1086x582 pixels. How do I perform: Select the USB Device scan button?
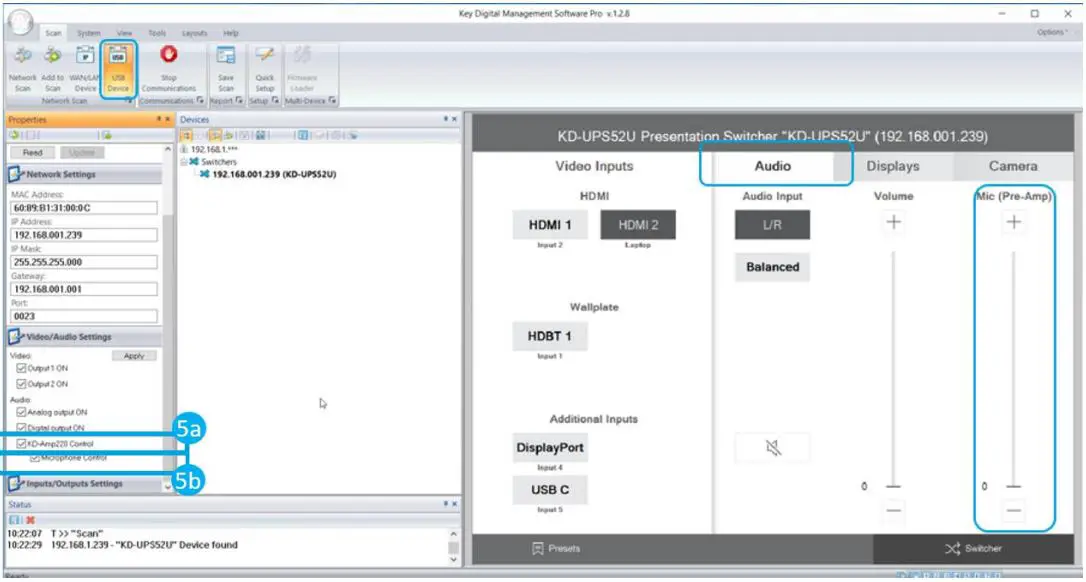coord(118,68)
